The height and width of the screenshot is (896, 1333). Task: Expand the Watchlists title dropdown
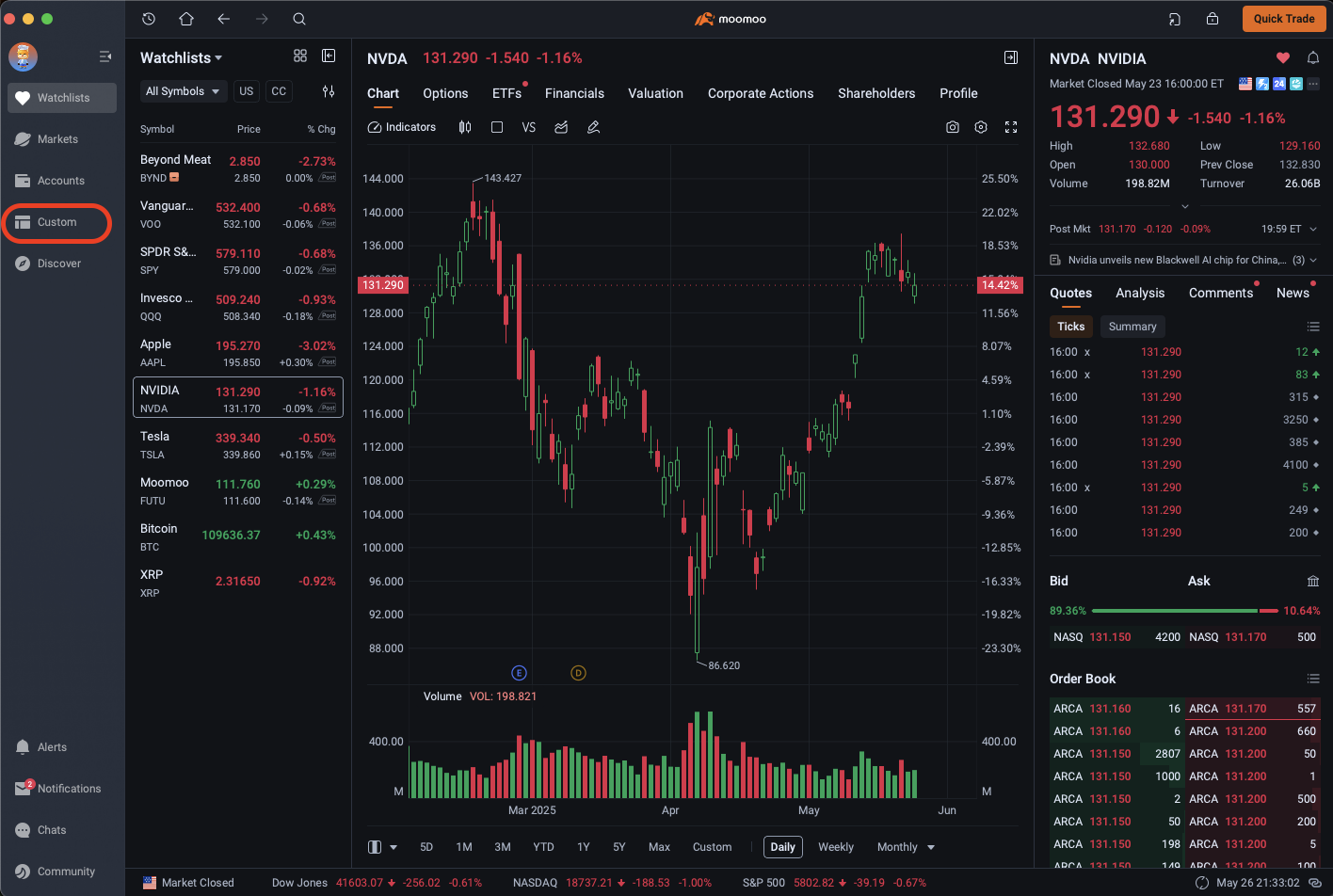182,58
